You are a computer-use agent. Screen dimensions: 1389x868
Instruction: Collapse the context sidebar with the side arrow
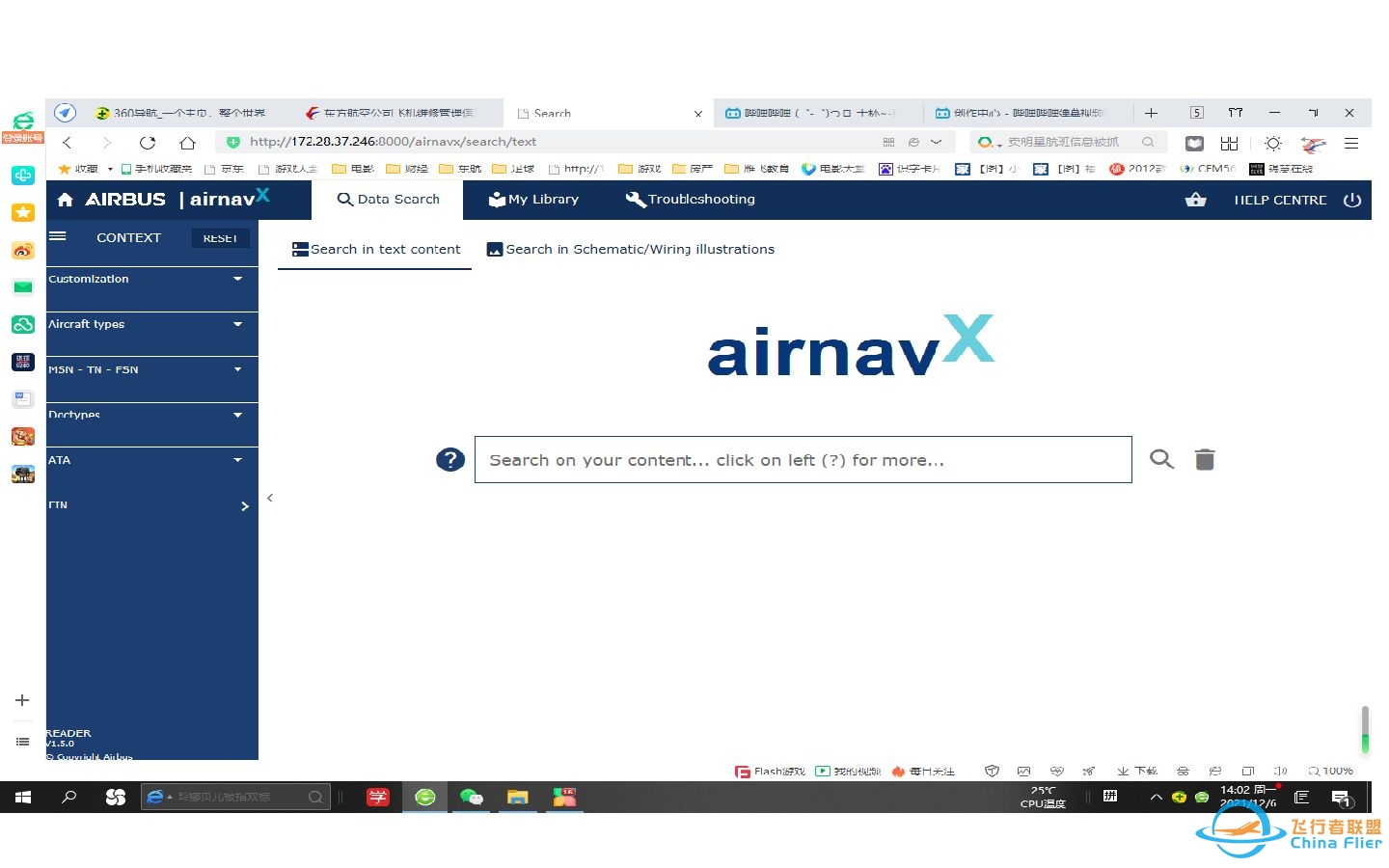point(270,498)
